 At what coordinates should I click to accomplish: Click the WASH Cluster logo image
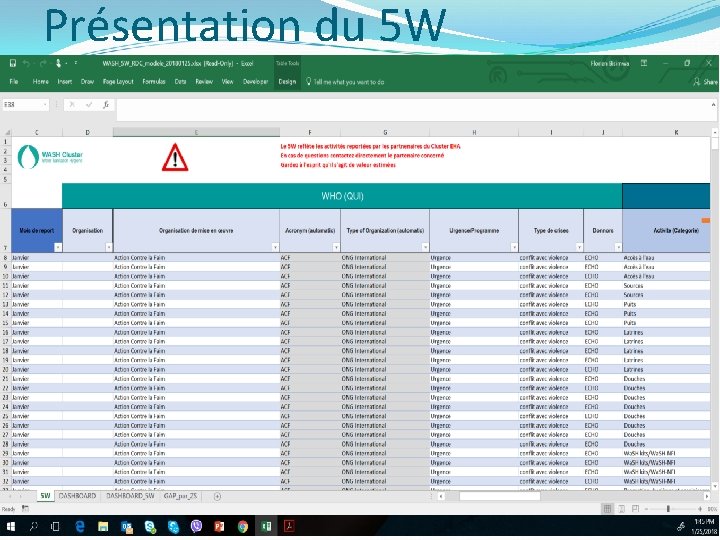coord(51,157)
